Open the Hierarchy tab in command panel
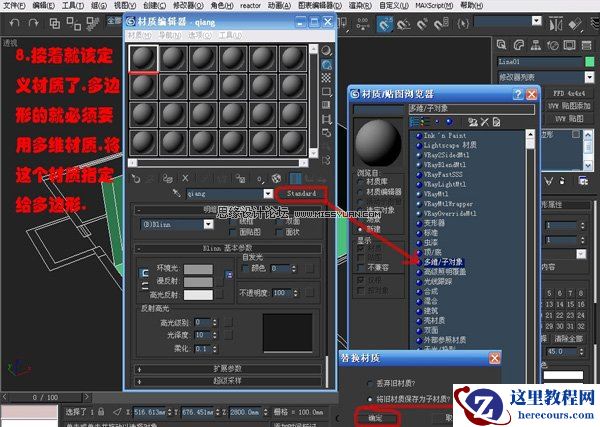600x427 pixels. [x=535, y=45]
